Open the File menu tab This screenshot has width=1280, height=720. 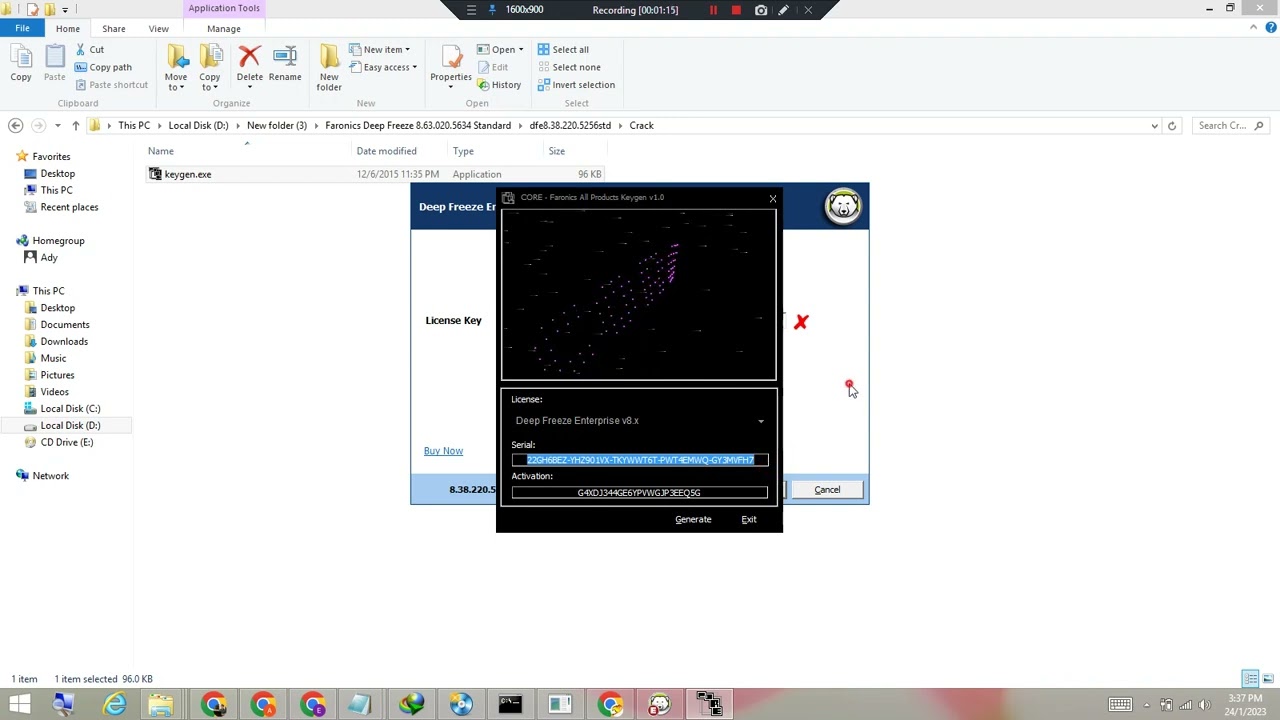click(22, 28)
